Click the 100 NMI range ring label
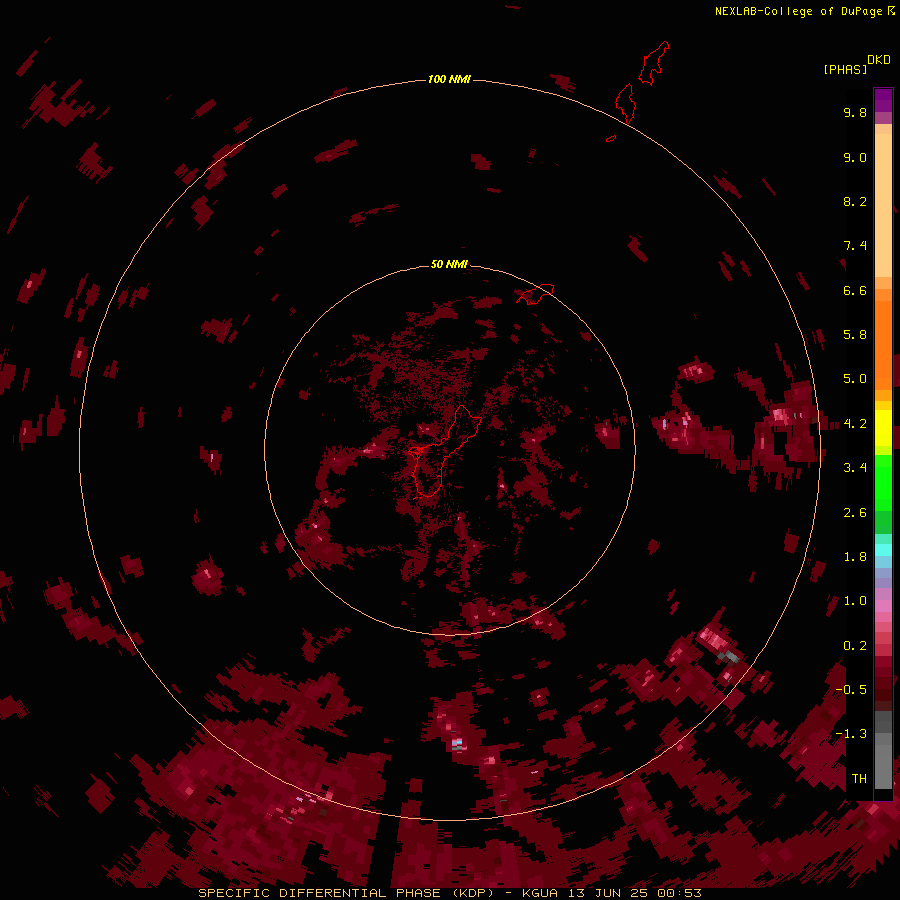Image resolution: width=900 pixels, height=900 pixels. [x=449, y=79]
